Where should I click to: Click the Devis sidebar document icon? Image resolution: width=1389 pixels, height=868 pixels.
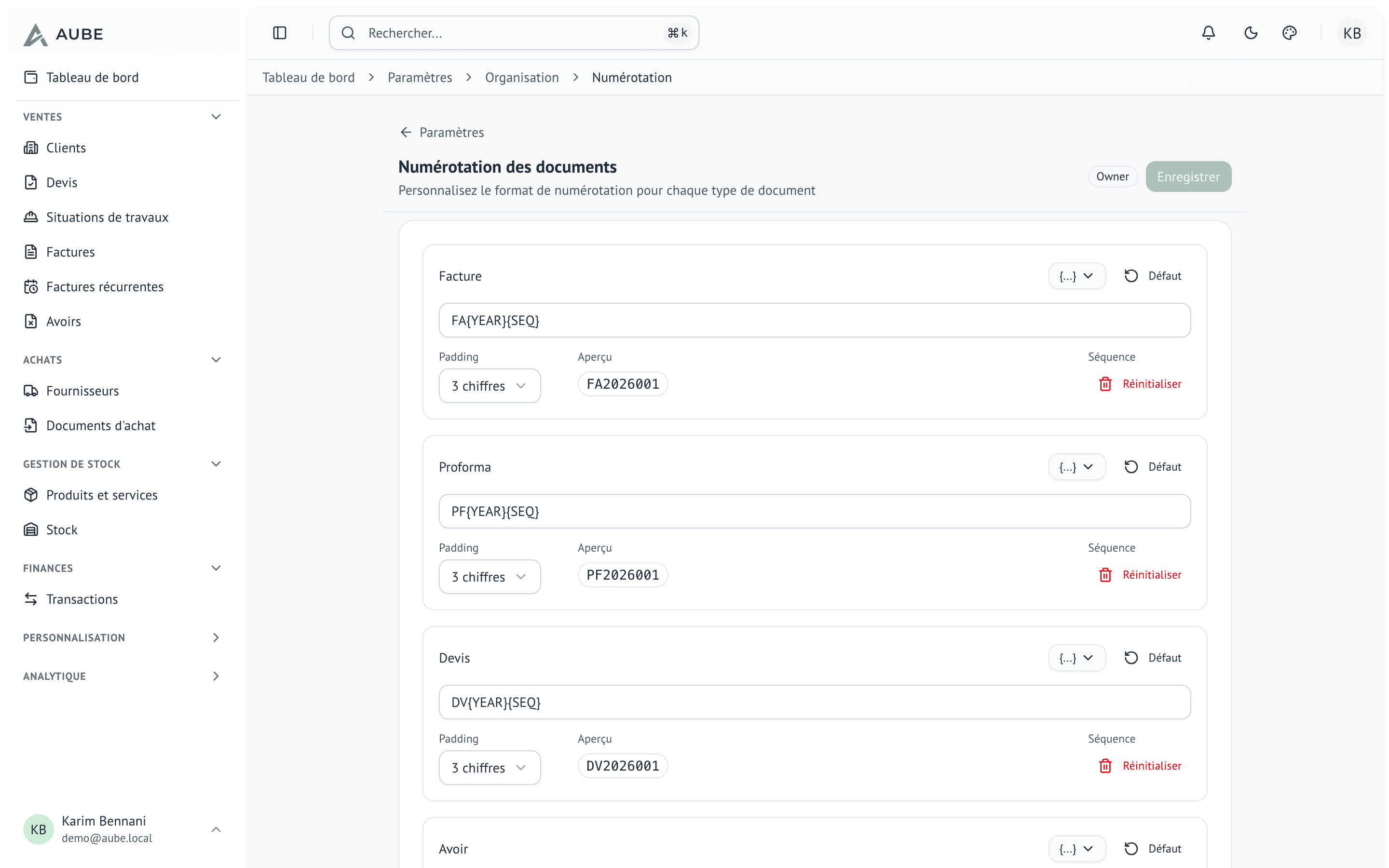click(x=31, y=183)
